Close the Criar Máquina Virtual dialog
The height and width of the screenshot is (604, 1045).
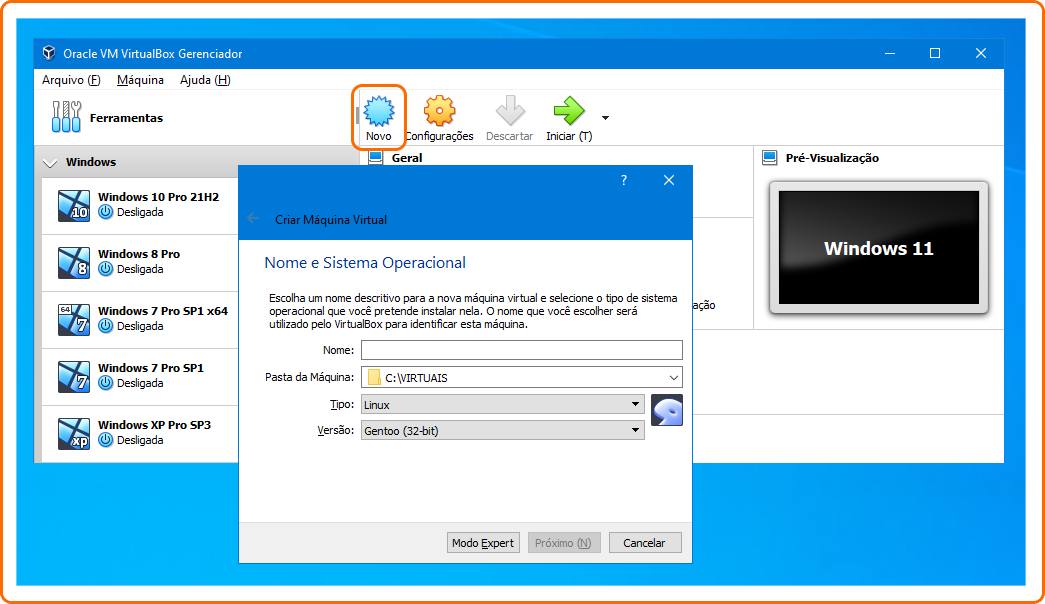669,180
